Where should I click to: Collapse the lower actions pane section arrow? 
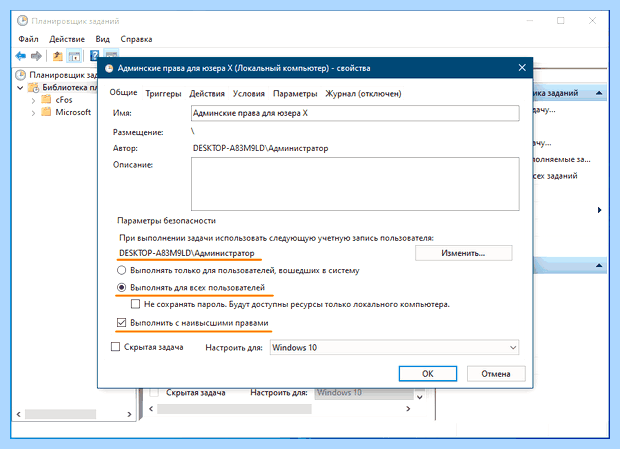(x=599, y=265)
